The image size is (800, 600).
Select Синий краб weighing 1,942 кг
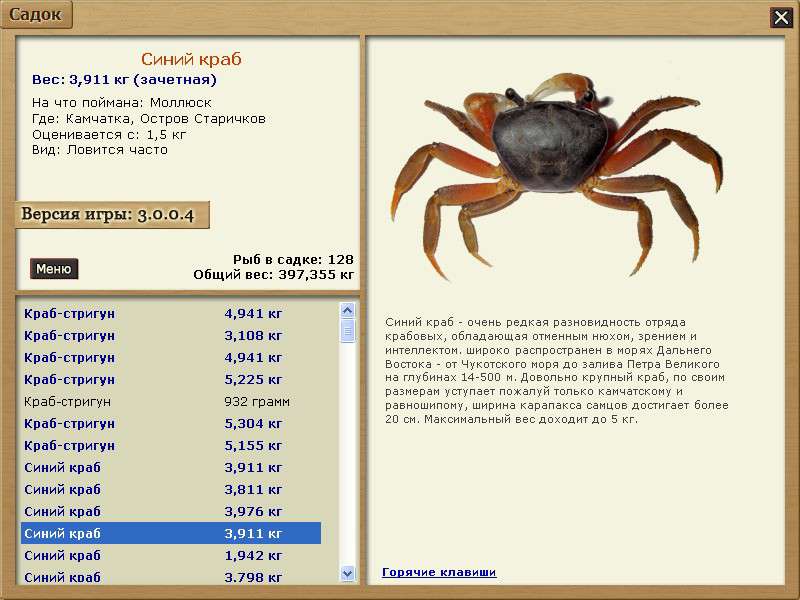170,556
